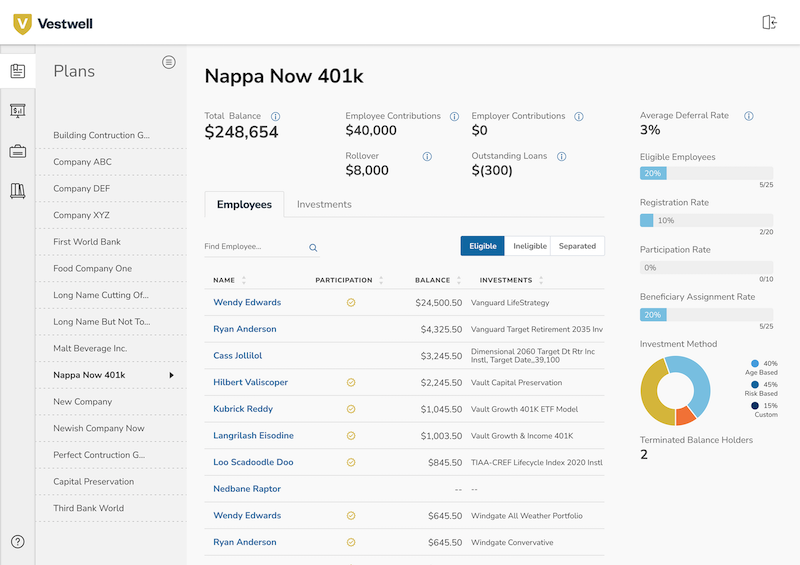Click participation check for Wendy Edwards $24,500.50
800x565 pixels.
[x=351, y=303]
